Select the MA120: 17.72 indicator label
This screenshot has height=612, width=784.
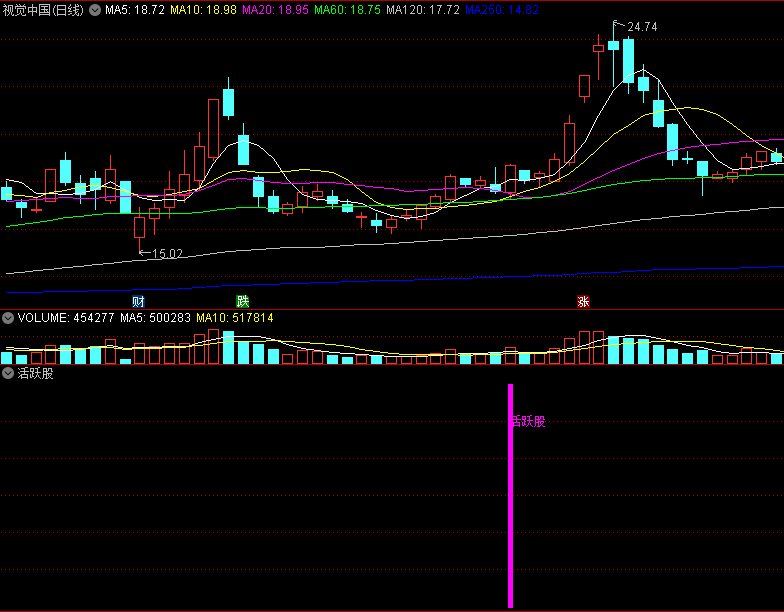coord(422,10)
